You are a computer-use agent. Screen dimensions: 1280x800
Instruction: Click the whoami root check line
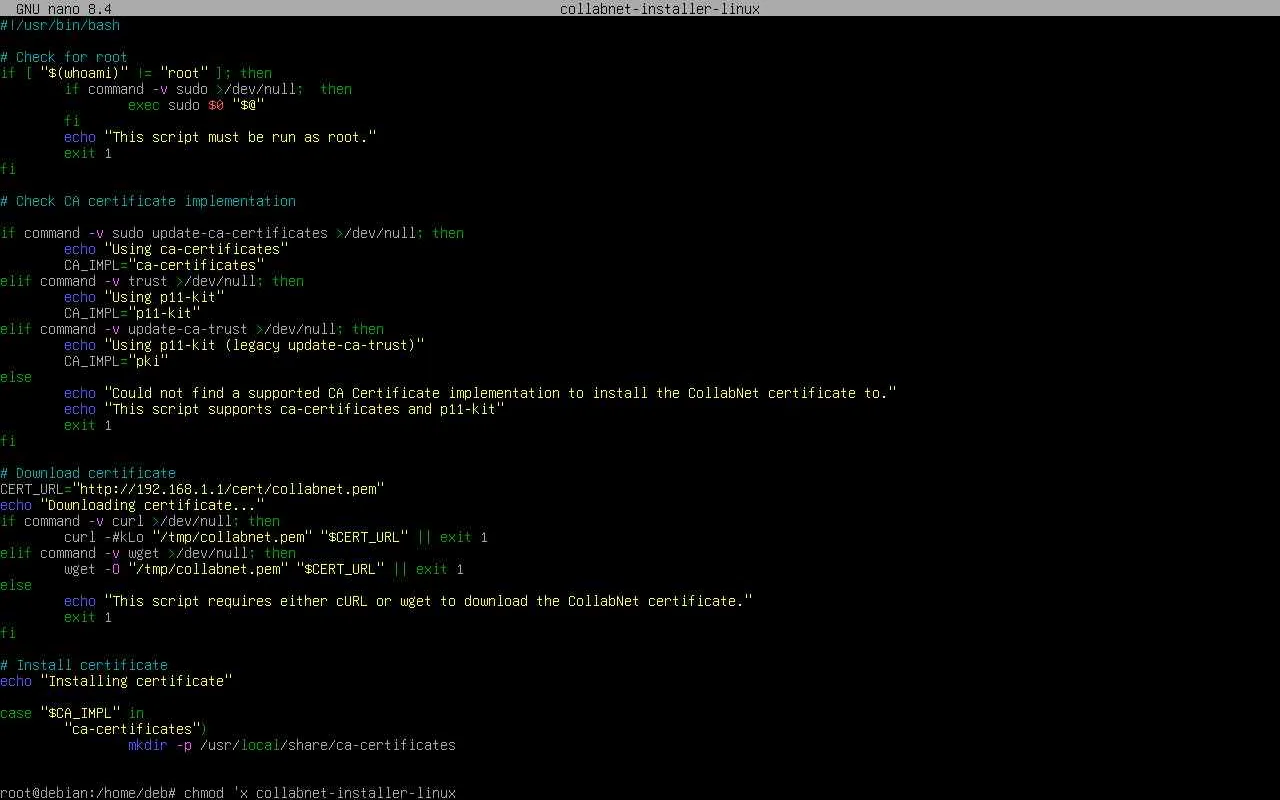pos(136,73)
